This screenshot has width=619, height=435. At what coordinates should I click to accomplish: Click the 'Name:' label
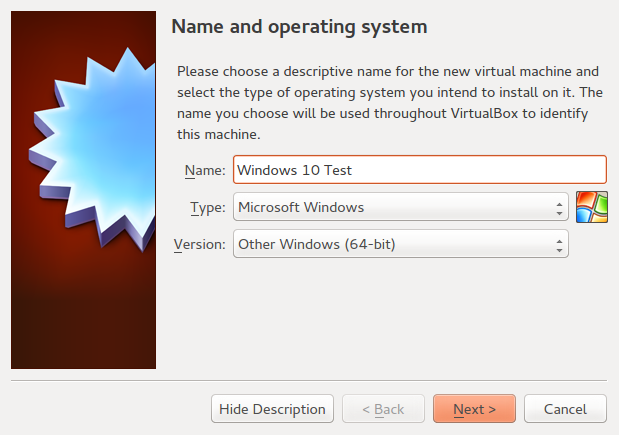point(205,170)
